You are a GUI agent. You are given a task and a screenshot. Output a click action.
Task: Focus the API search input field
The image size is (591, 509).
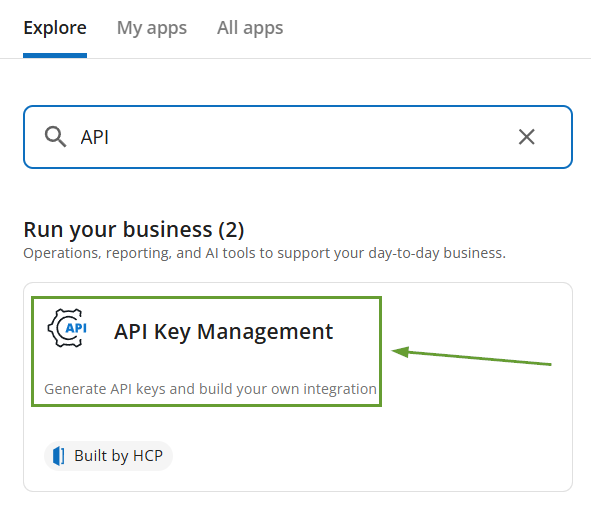click(x=298, y=137)
